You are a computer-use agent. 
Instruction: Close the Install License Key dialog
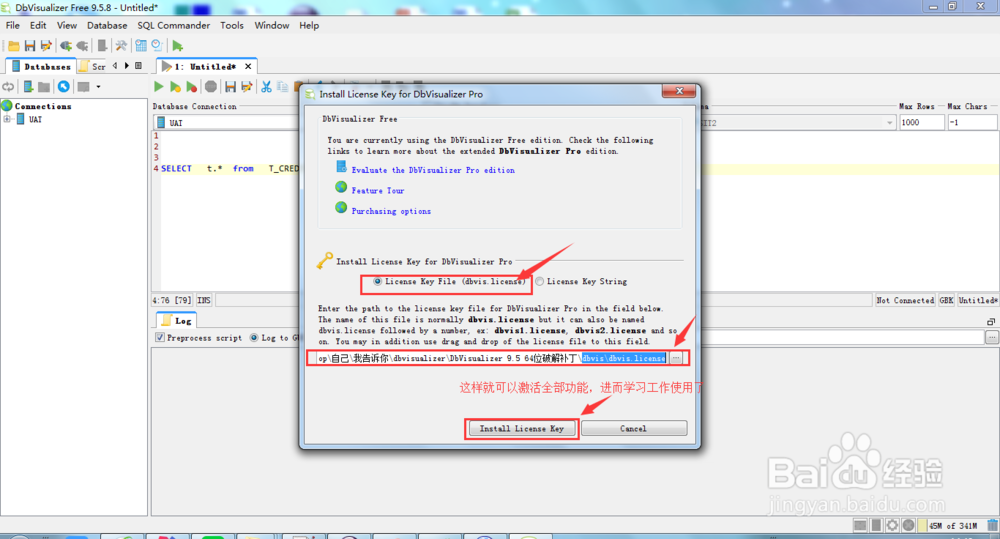tap(679, 91)
